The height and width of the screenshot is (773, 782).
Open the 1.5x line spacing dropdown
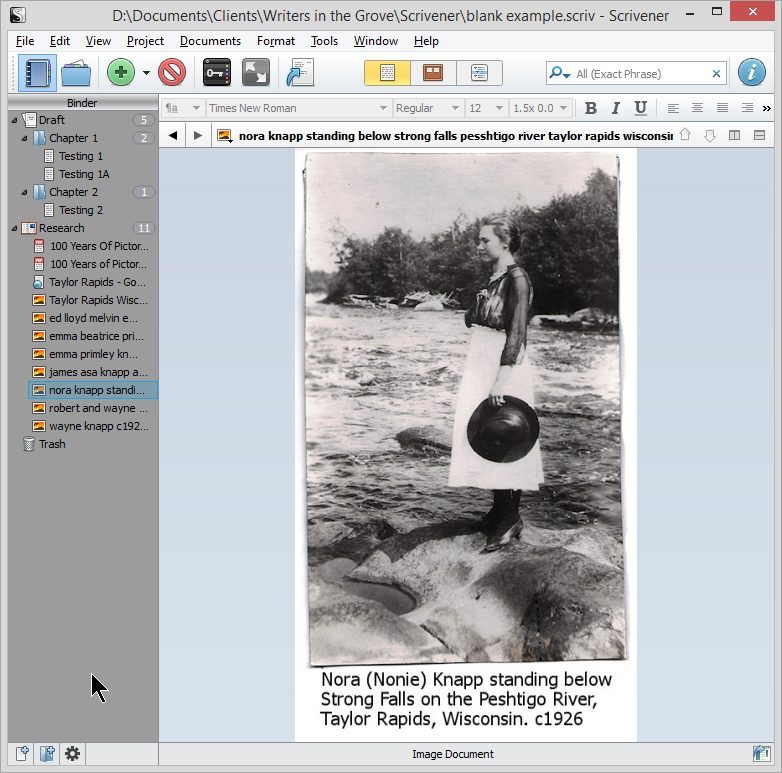pyautogui.click(x=540, y=108)
